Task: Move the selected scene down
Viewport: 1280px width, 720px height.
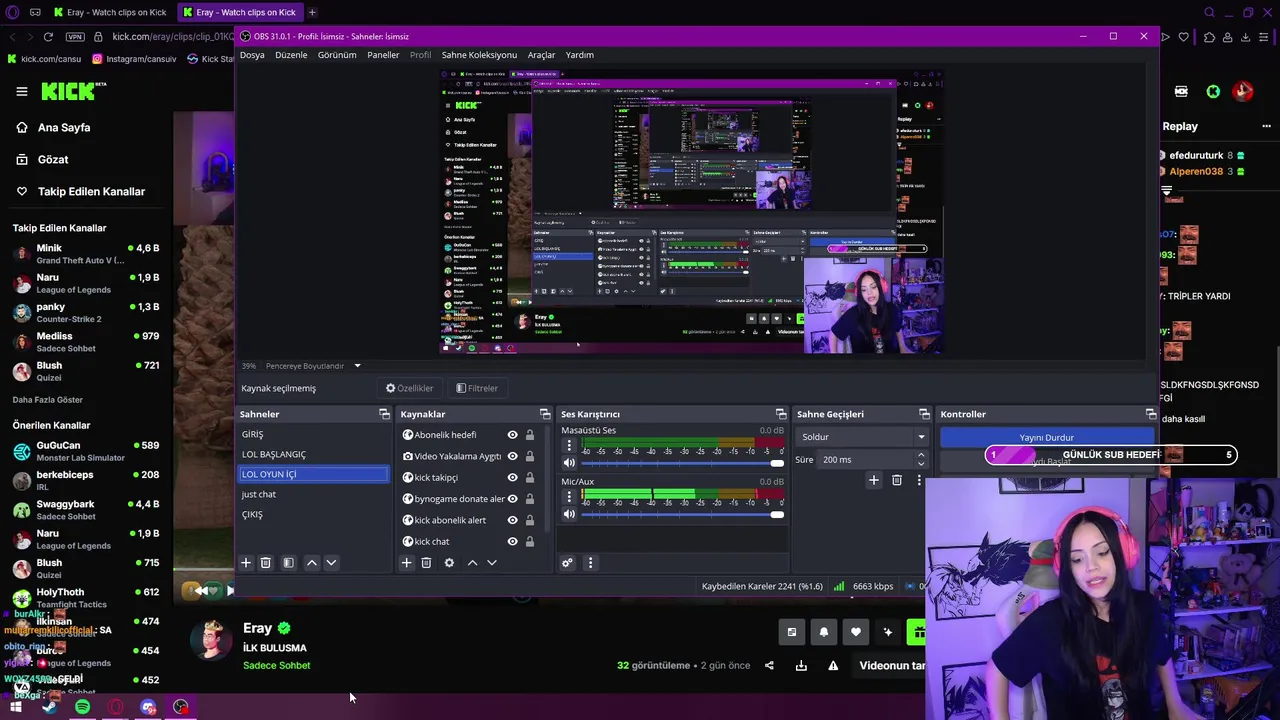Action: click(331, 563)
